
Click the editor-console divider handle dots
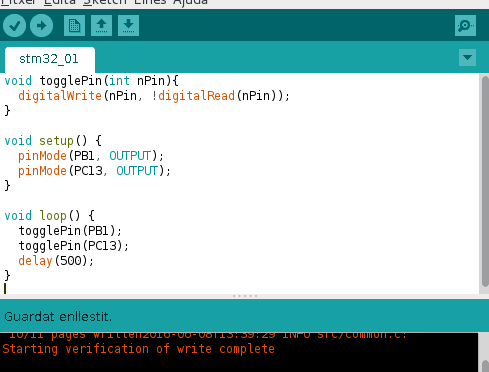pos(245,296)
